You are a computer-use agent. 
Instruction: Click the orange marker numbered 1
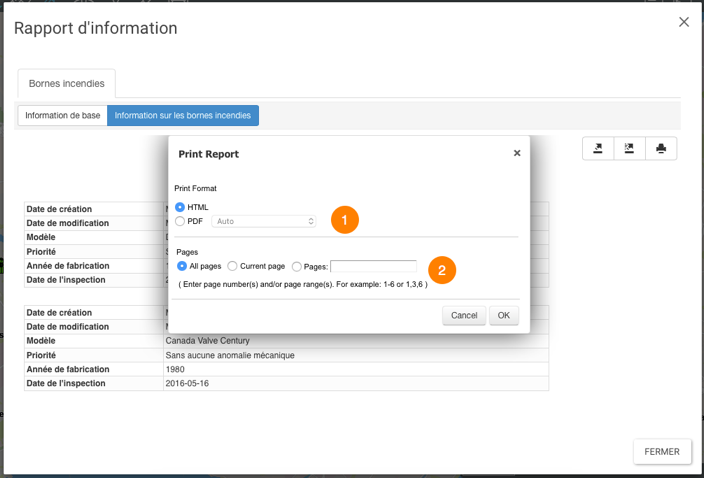pos(344,220)
